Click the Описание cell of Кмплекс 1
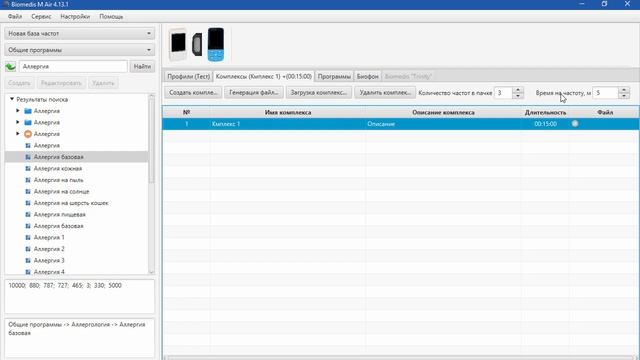The width and height of the screenshot is (640, 360). pos(443,124)
